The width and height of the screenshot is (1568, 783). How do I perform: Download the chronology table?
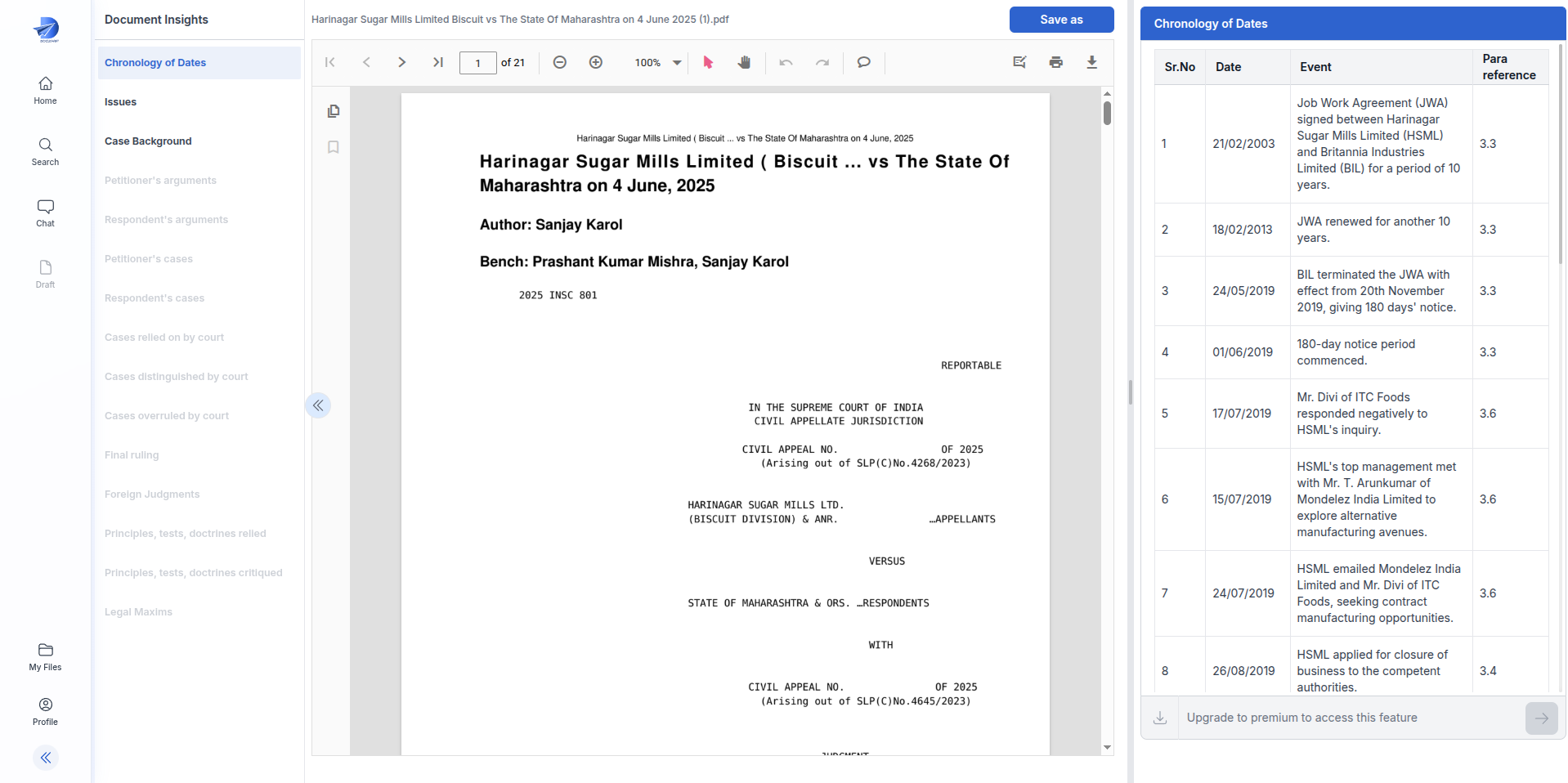[1160, 718]
